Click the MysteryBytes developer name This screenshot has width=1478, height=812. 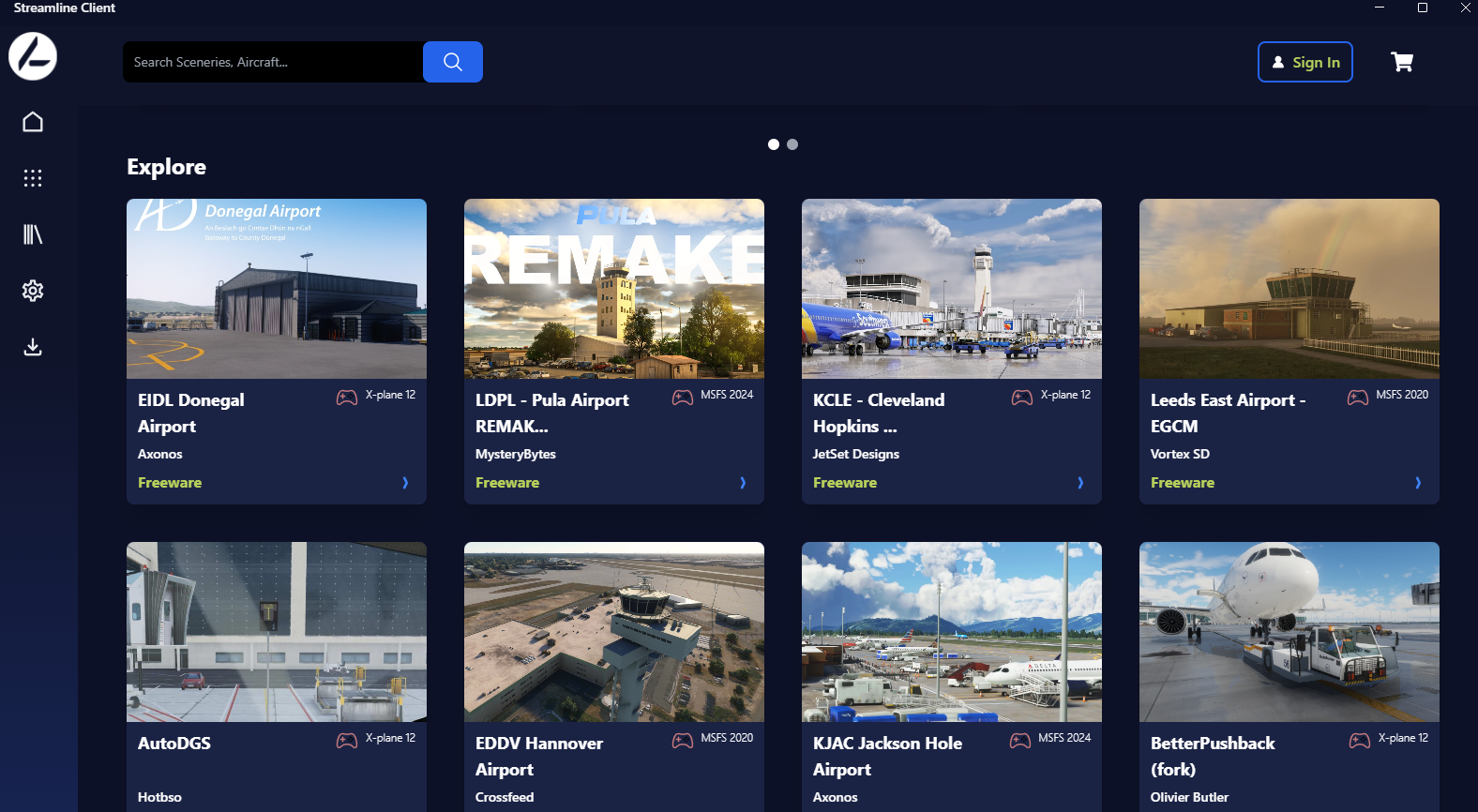click(x=516, y=454)
